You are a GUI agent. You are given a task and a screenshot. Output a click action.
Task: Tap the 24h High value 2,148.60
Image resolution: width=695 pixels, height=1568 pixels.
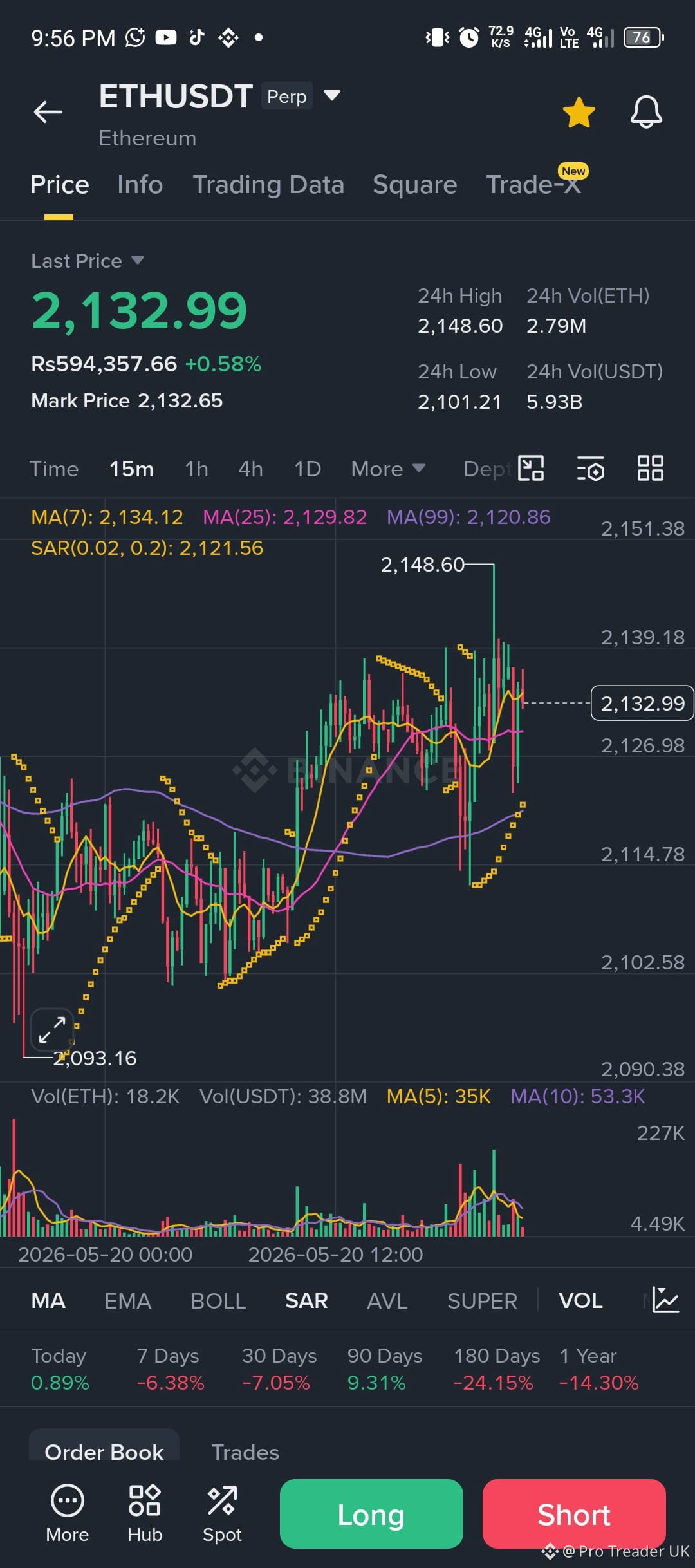click(460, 326)
